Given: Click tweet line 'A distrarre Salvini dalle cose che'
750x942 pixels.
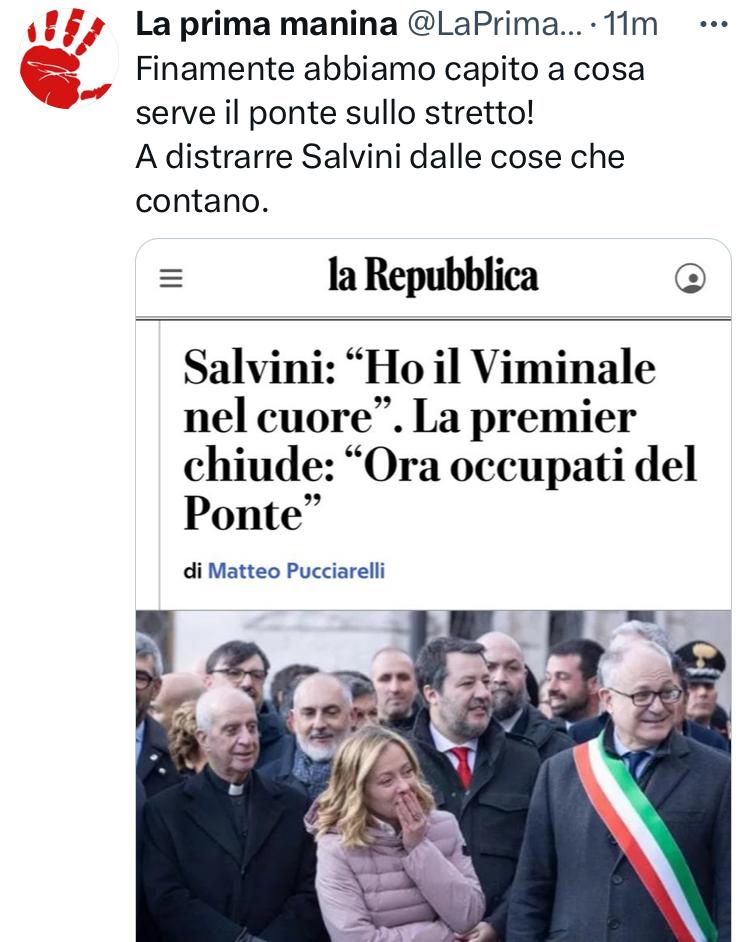Looking at the screenshot, I should 380,157.
